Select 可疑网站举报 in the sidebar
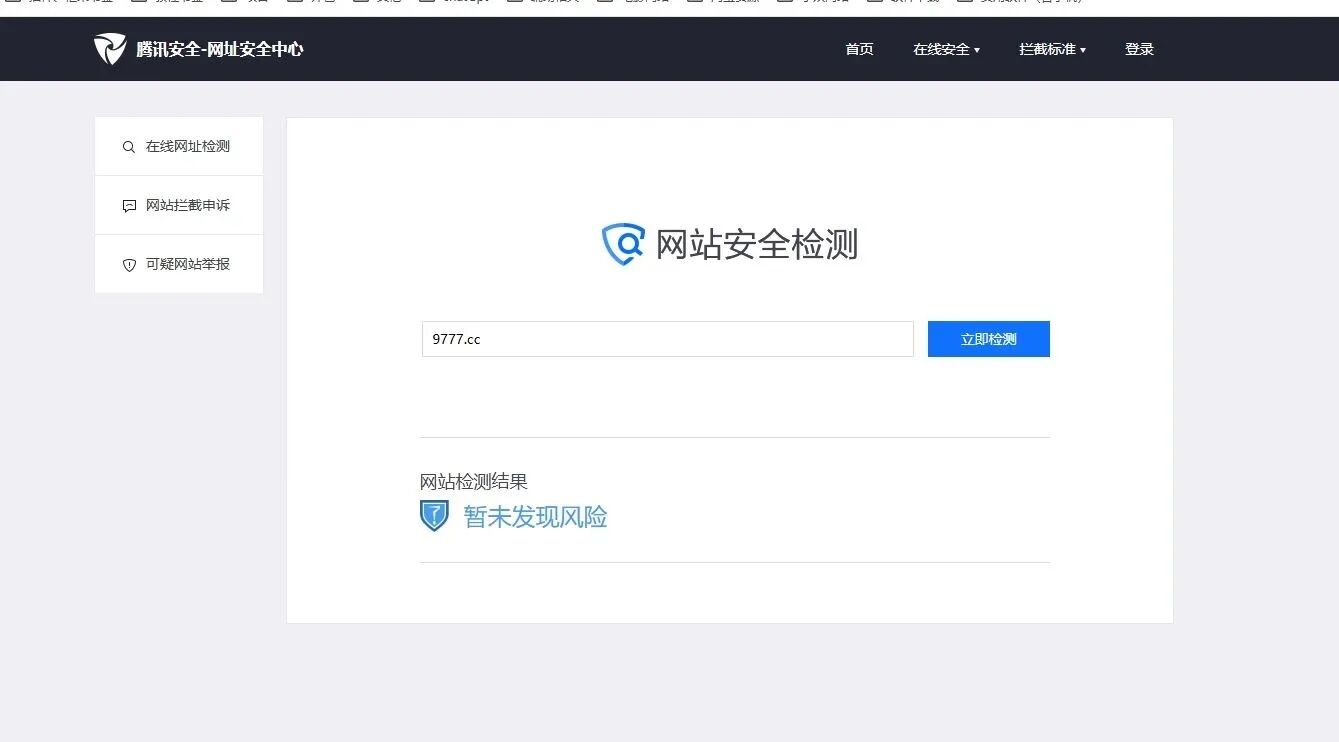Image resolution: width=1339 pixels, height=742 pixels. (179, 264)
